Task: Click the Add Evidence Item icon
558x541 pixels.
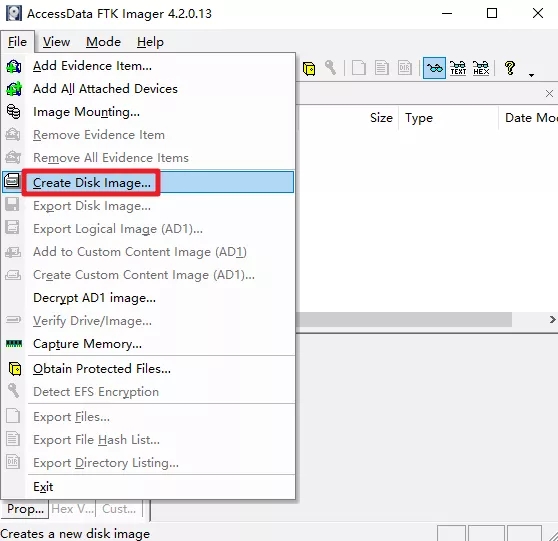Action: 14,66
